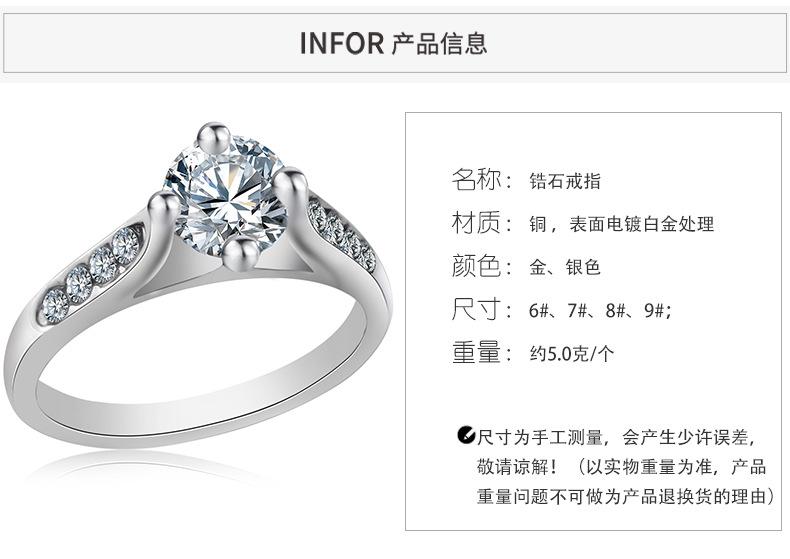The height and width of the screenshot is (559, 790).
Task: Click the ring product image
Action: tap(198, 286)
